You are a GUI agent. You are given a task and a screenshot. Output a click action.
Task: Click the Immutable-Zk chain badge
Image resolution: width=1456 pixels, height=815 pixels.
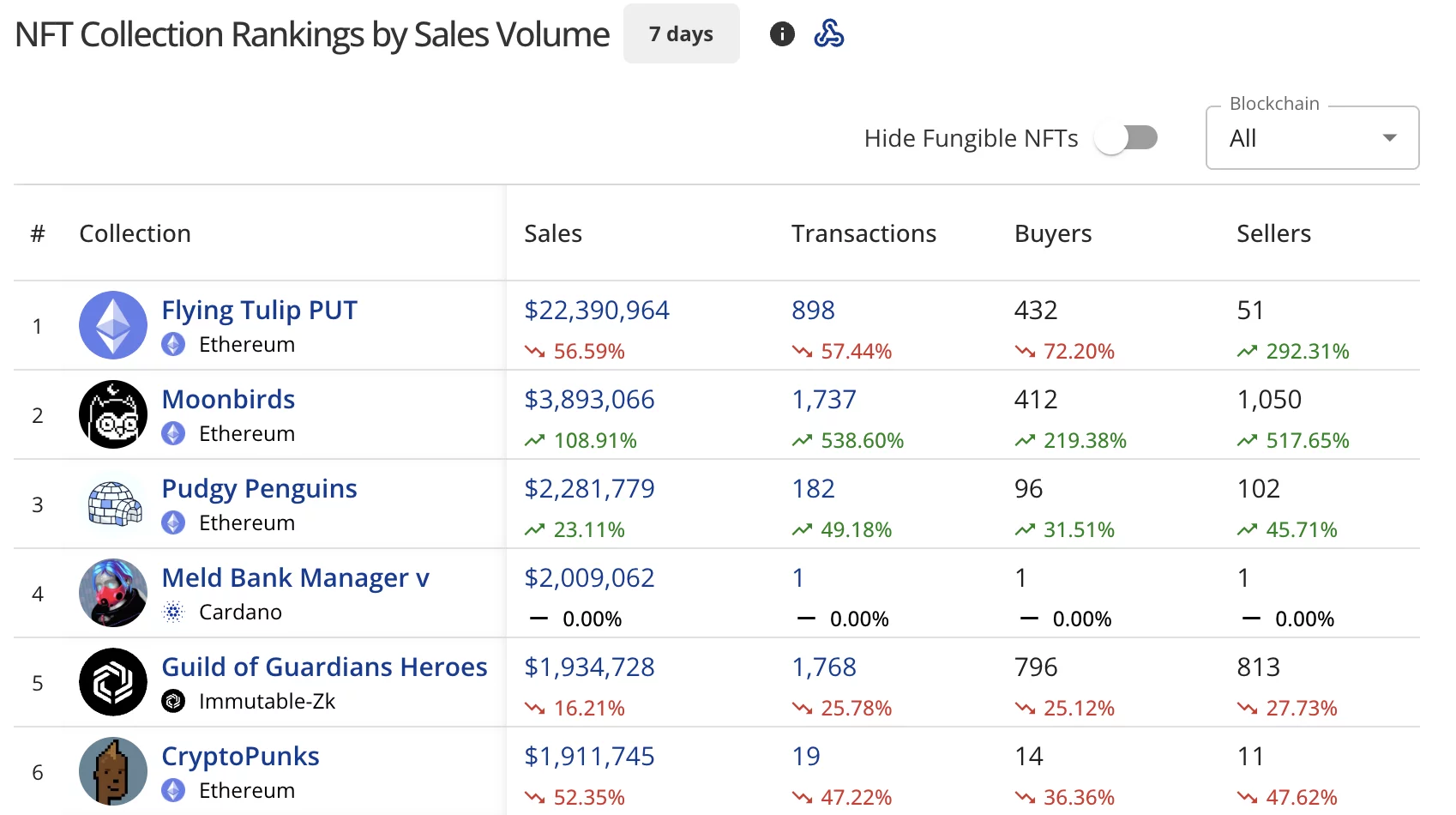point(174,701)
